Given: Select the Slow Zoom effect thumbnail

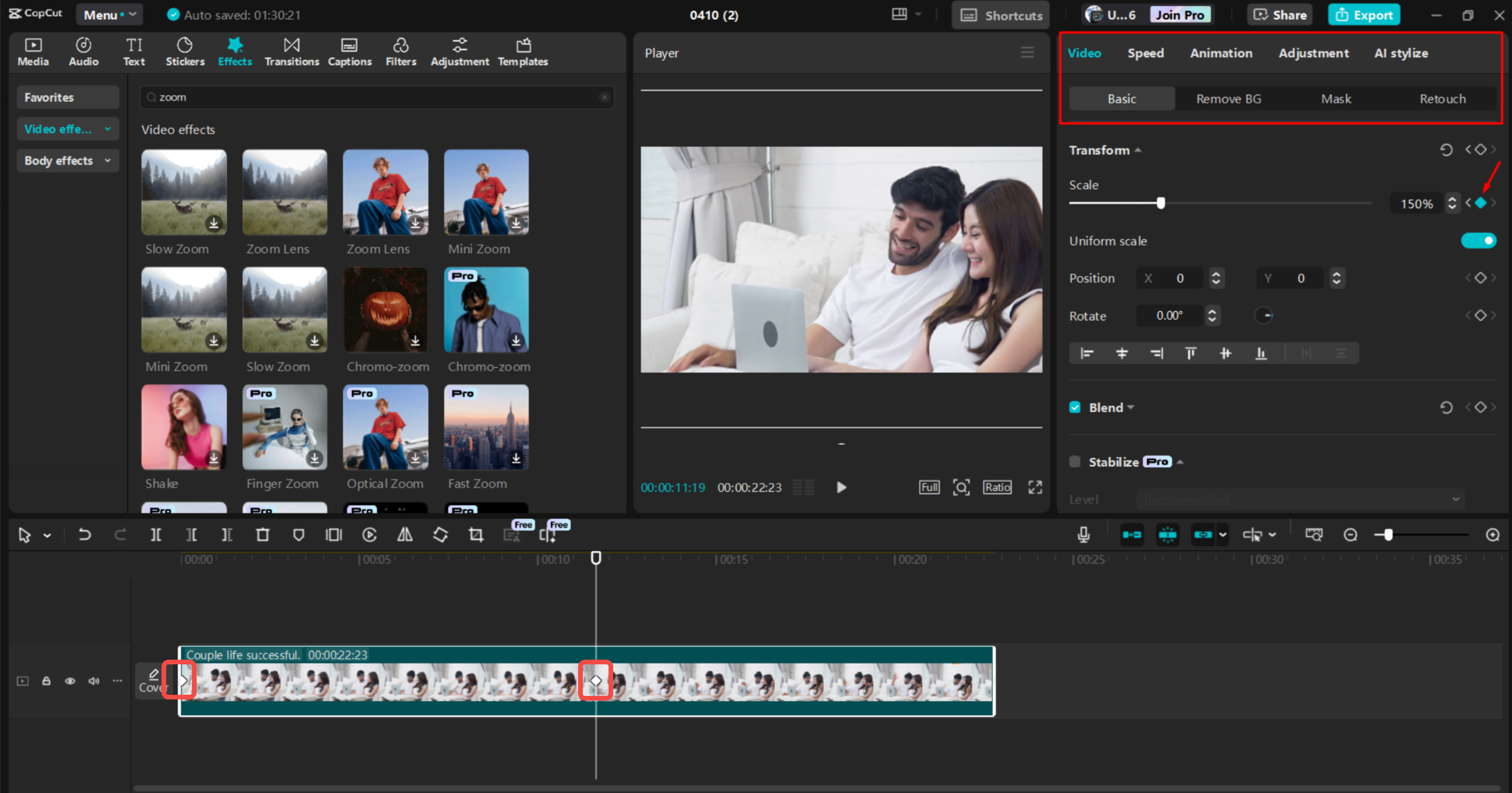Looking at the screenshot, I should (x=184, y=192).
